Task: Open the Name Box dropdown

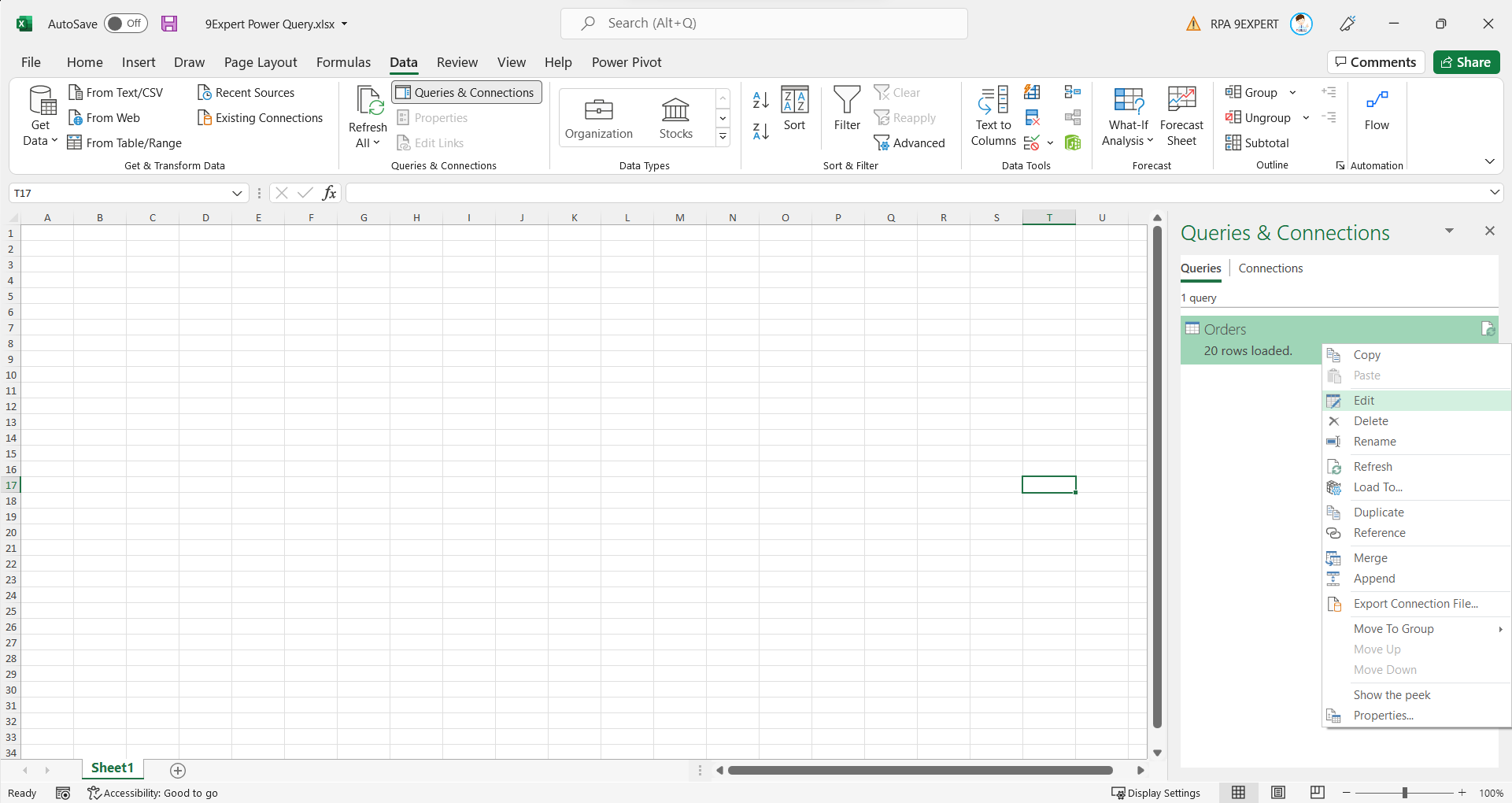Action: [x=238, y=193]
